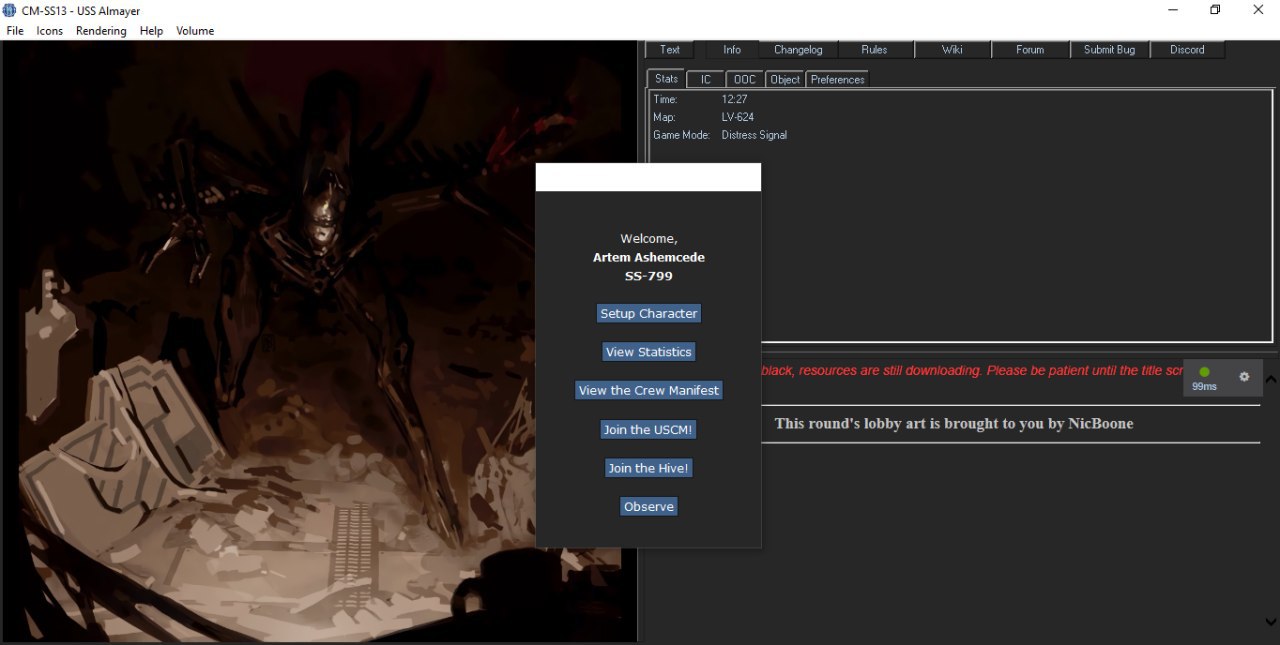Select the Object tab

[x=785, y=79]
